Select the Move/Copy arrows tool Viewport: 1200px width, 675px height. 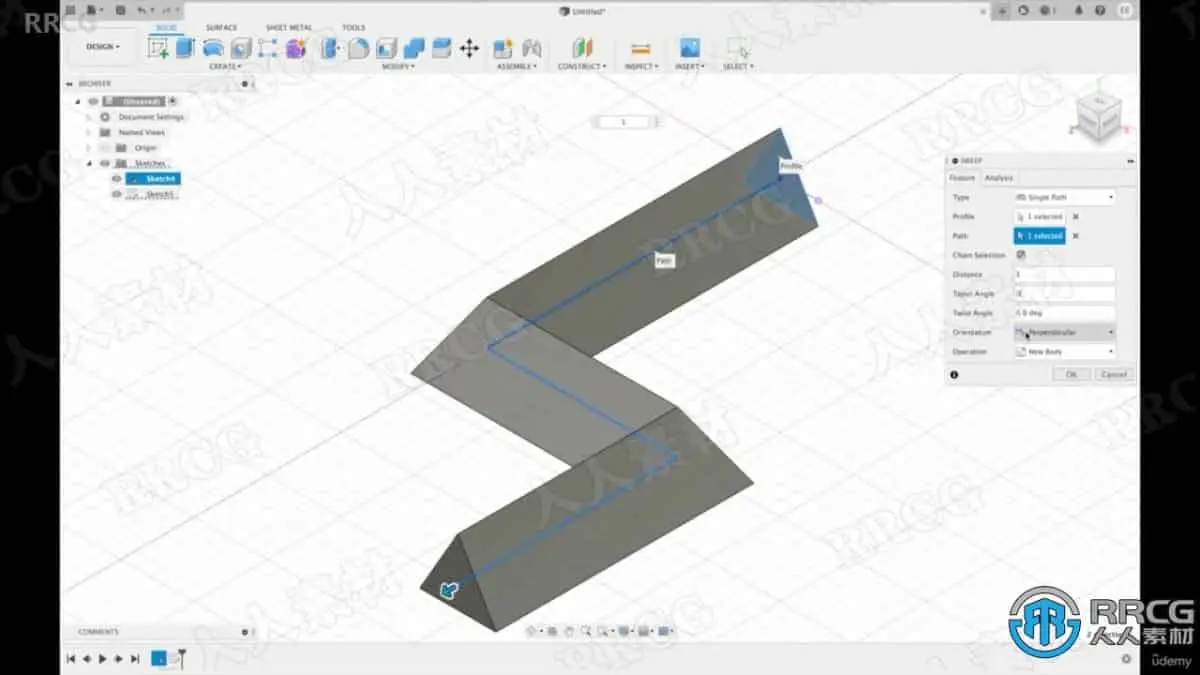(469, 48)
